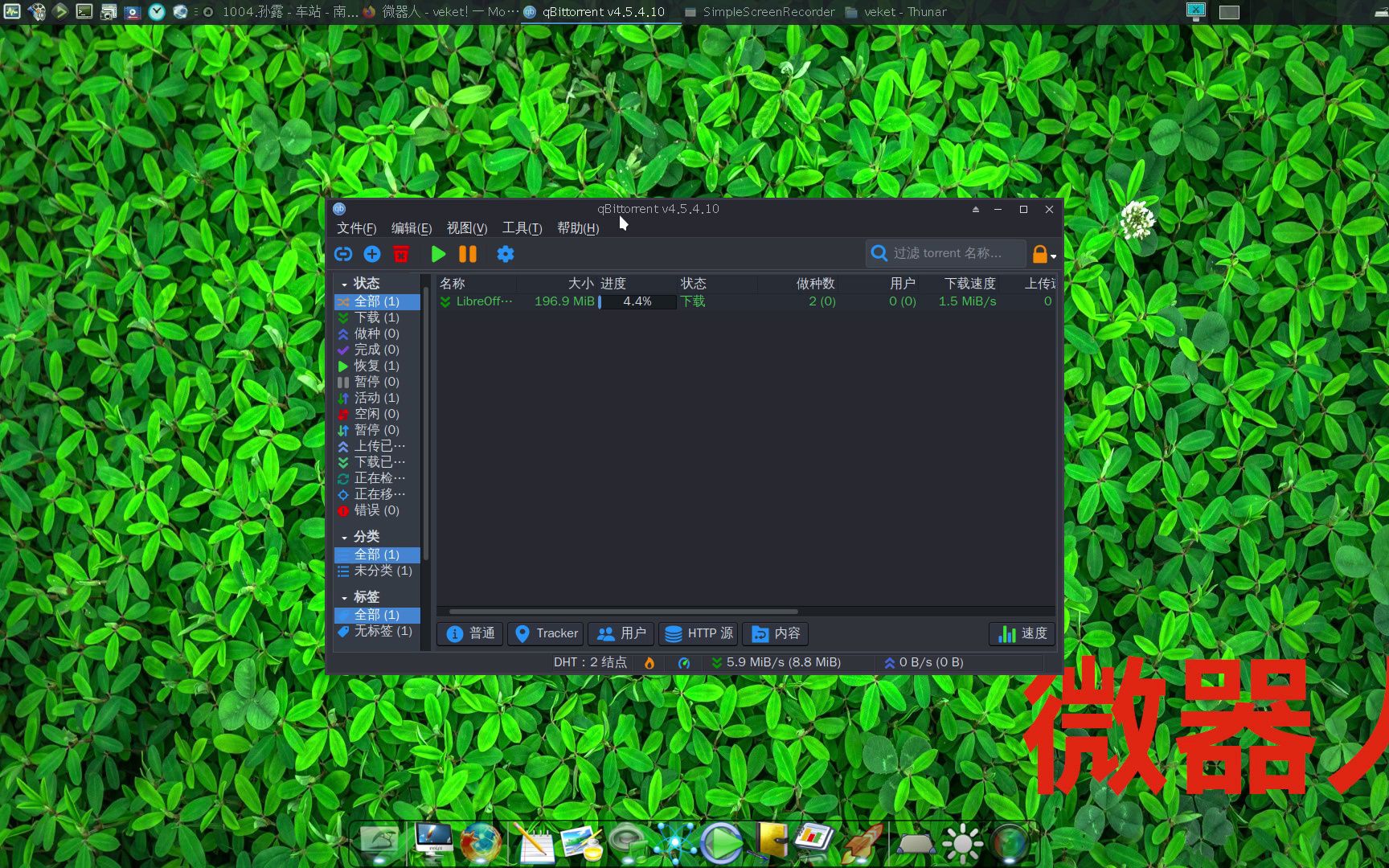Pause torrents with the orange pause icon
The width and height of the screenshot is (1389, 868).
tap(468, 254)
